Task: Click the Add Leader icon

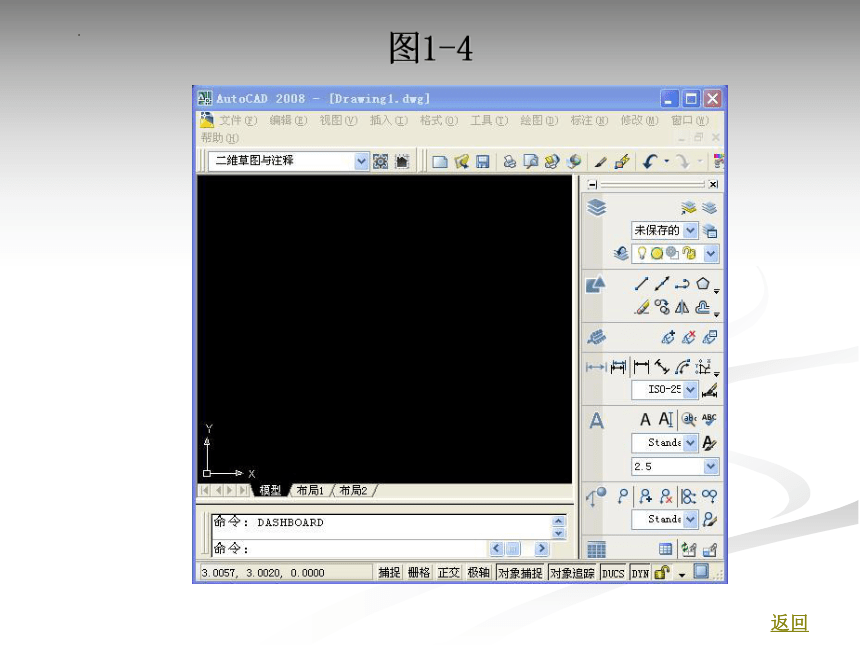Action: (644, 496)
